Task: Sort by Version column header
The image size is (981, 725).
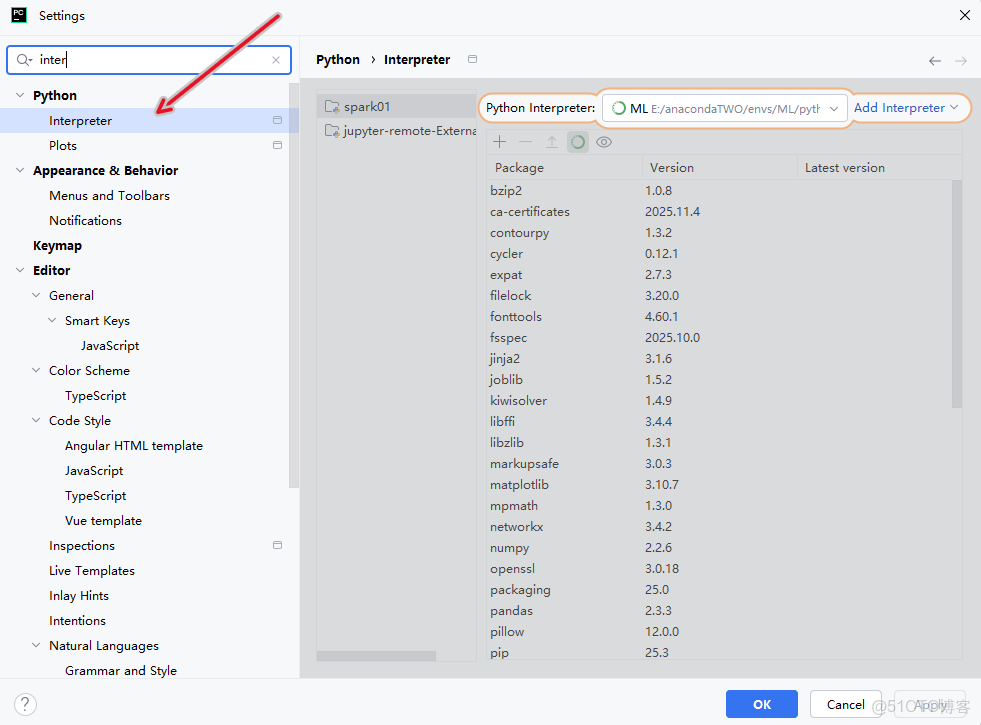Action: [719, 168]
